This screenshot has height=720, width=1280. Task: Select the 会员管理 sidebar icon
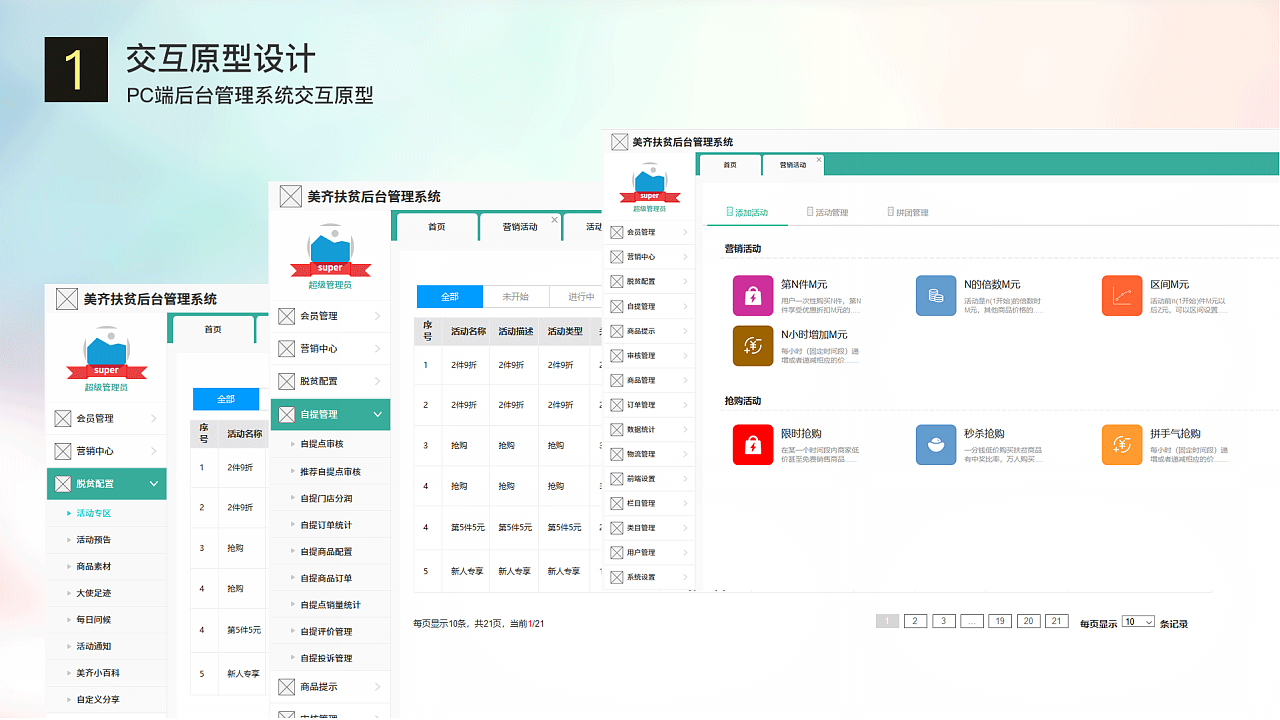coord(619,232)
